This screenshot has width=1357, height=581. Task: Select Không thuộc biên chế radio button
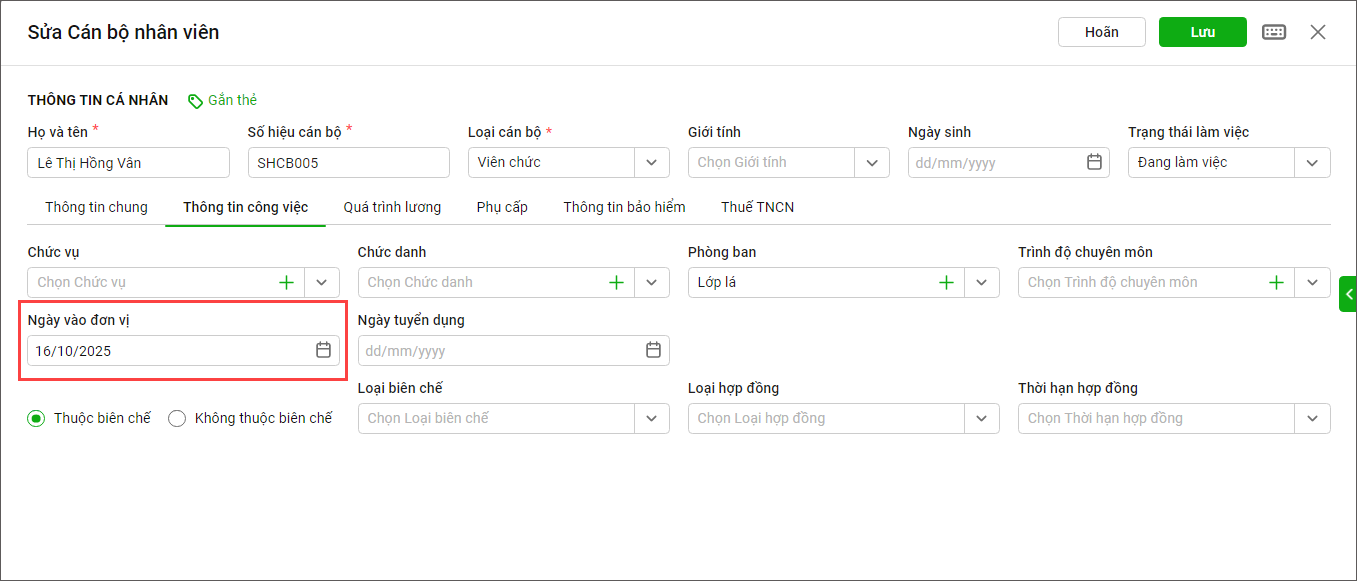pos(177,419)
